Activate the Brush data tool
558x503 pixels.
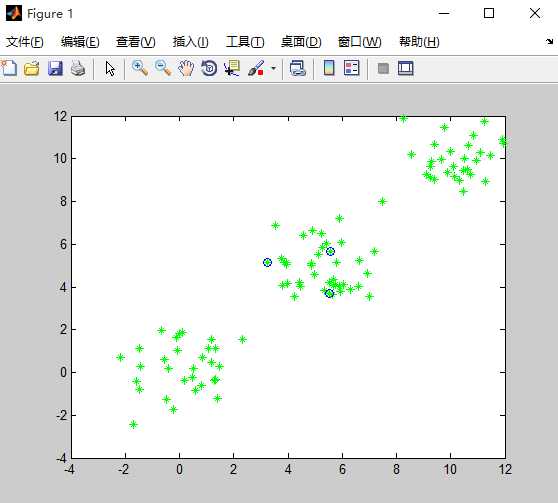[256, 68]
